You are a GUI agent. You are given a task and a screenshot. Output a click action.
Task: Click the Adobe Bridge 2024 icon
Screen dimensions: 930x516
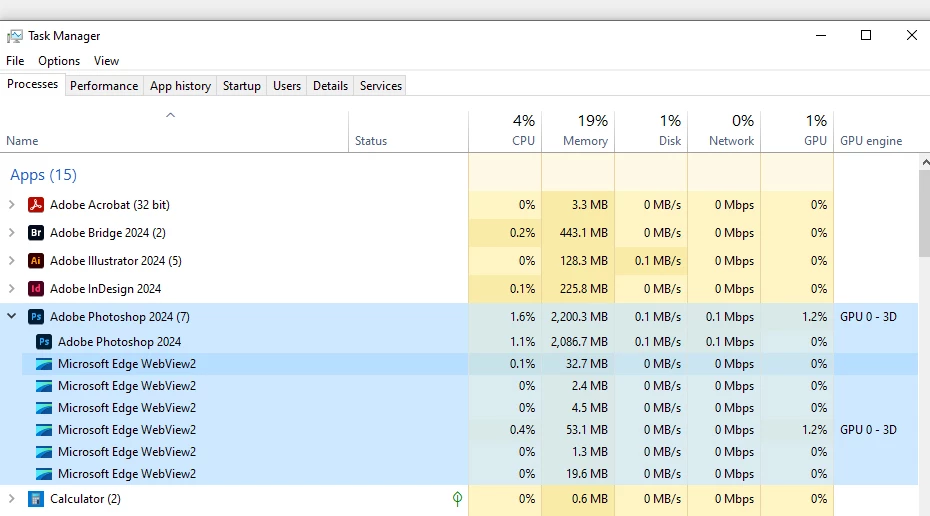[36, 232]
